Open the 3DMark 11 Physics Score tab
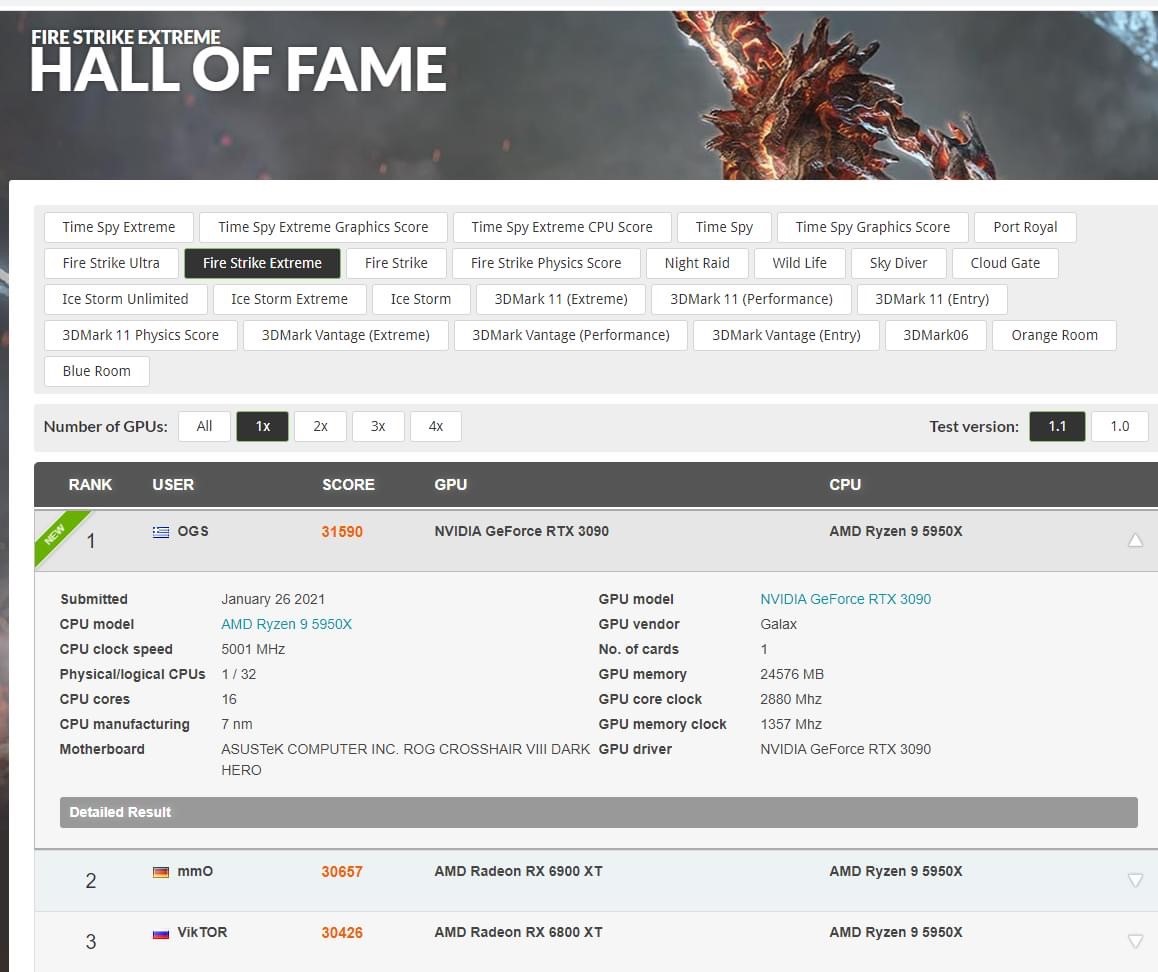The height and width of the screenshot is (972, 1158). [x=141, y=335]
